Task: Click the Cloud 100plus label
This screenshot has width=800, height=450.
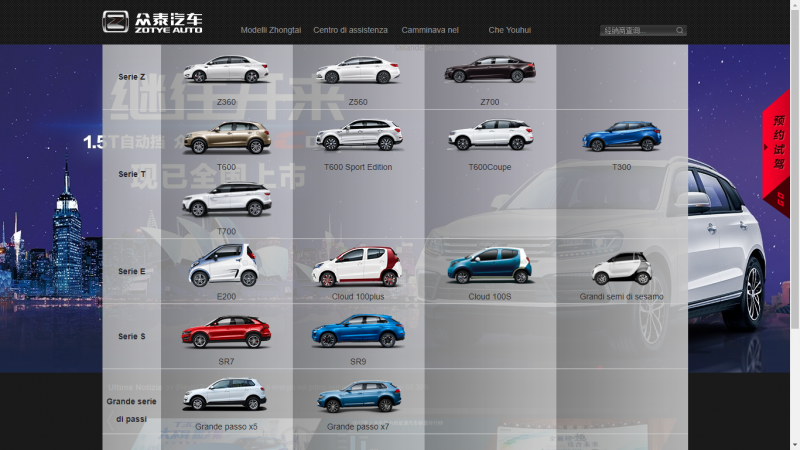Action: pos(358,296)
